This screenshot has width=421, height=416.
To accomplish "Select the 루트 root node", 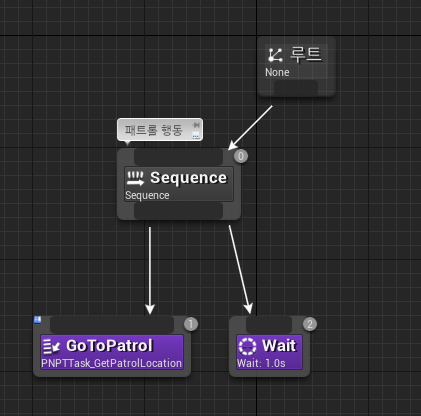I will 296,67.
